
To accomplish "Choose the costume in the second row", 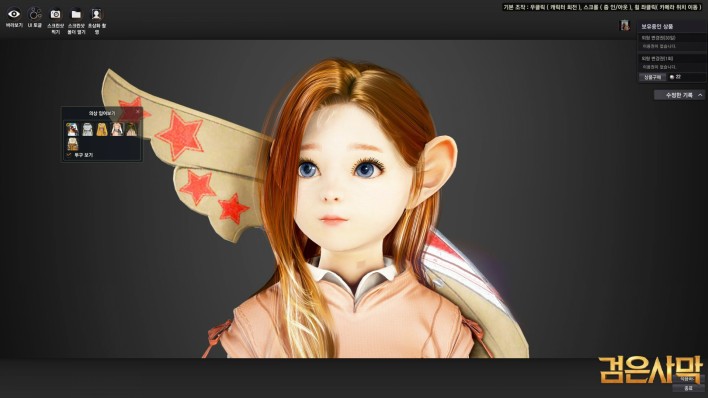I will click(72, 144).
